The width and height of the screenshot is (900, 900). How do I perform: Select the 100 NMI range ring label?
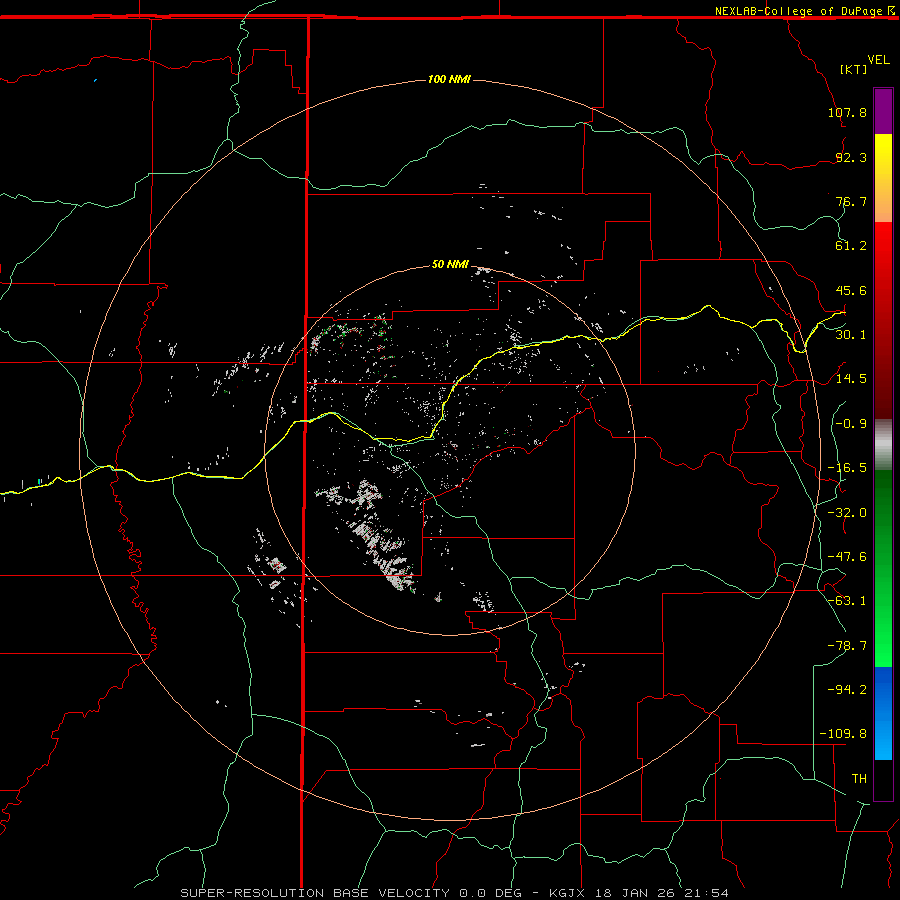click(449, 79)
